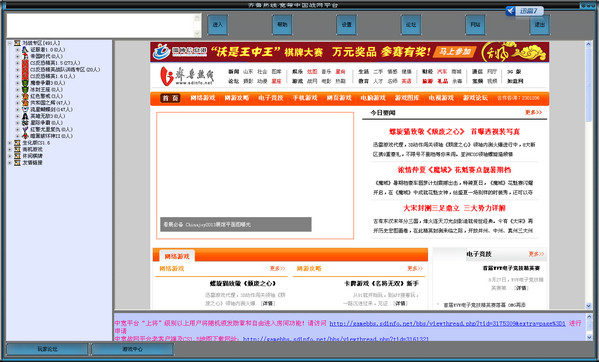Screen dimensions: 599x362
Task: Expand the CS反恐精英战队训练专区 node
Action: [x=17, y=69]
